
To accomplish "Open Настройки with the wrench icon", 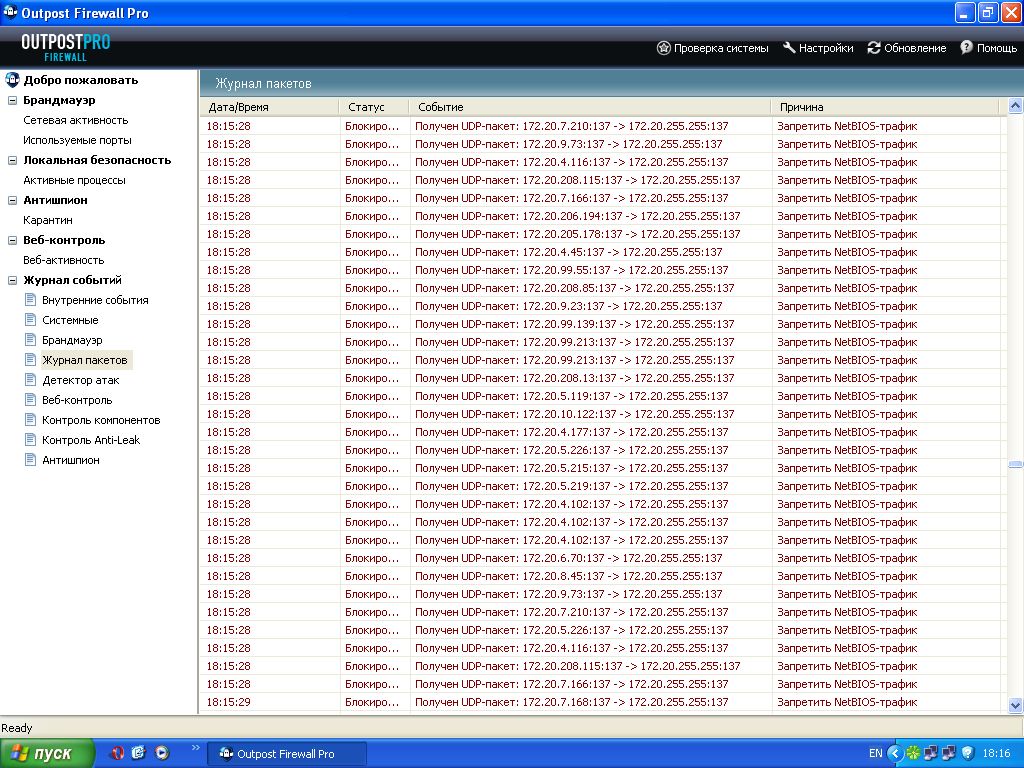I will [818, 48].
